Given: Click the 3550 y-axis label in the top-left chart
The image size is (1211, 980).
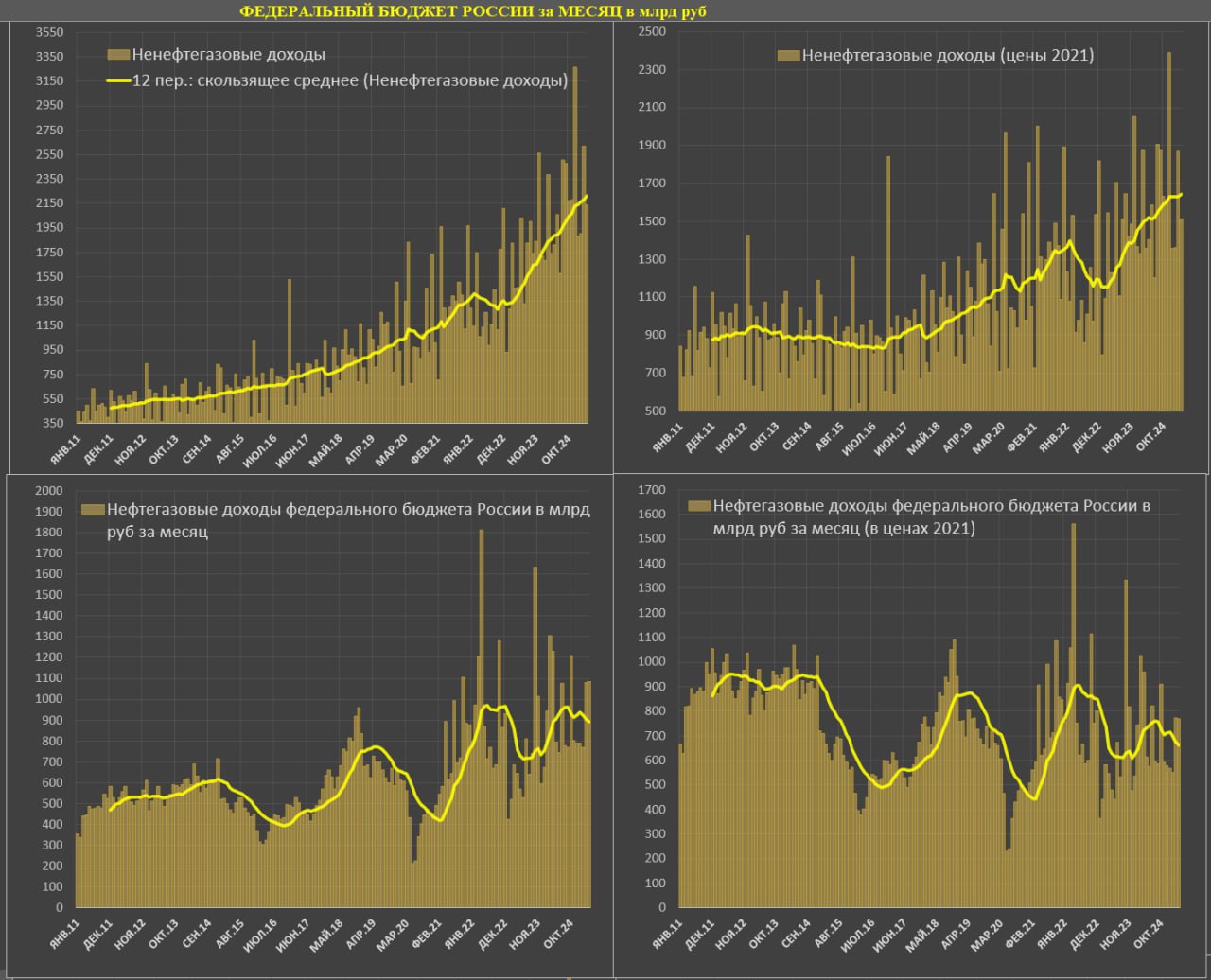Looking at the screenshot, I should [48, 32].
